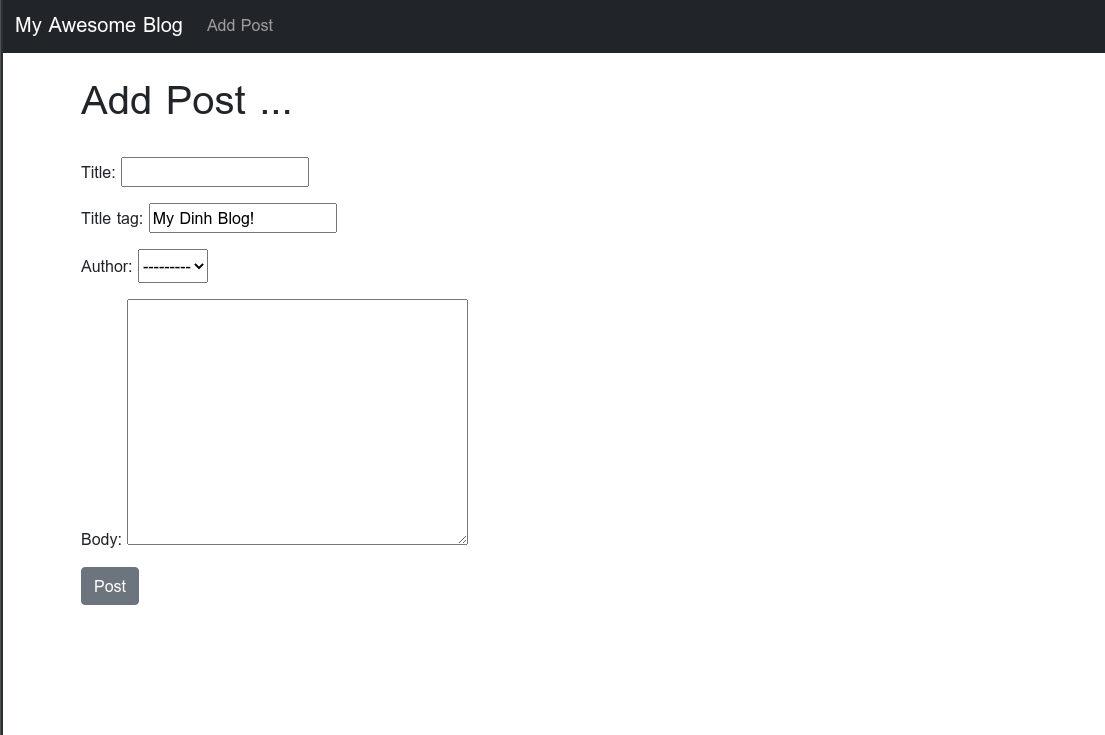Open the My Awesome Blog home link
1105x735 pixels.
[99, 25]
